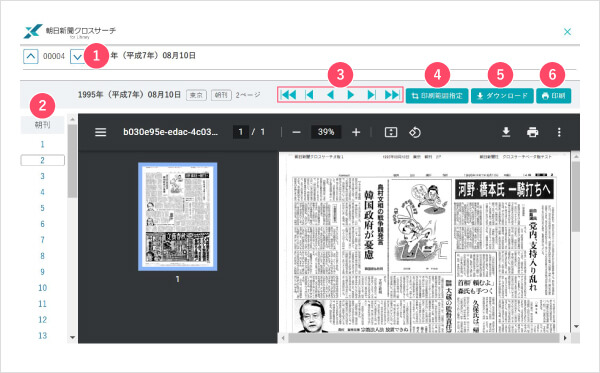Click the 印刷範囲指定 print range button
600x373 pixels.
437,96
